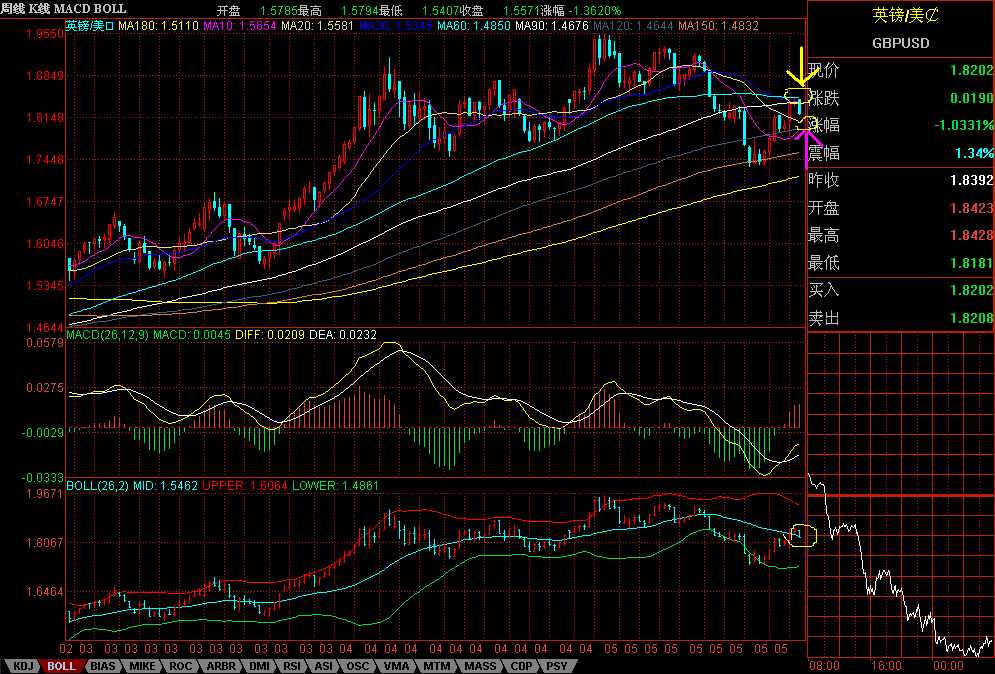Switch to the MIKE indicator tab

point(142,666)
